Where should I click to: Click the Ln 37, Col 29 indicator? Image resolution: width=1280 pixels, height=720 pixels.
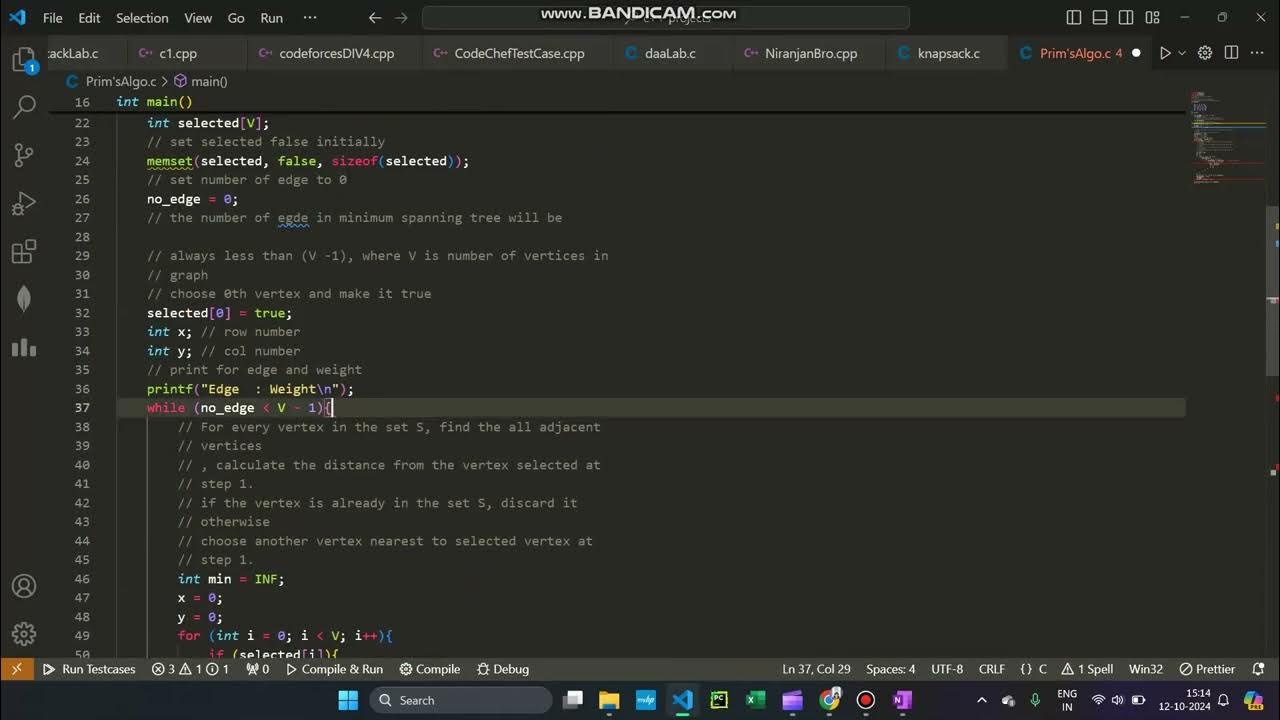(816, 669)
